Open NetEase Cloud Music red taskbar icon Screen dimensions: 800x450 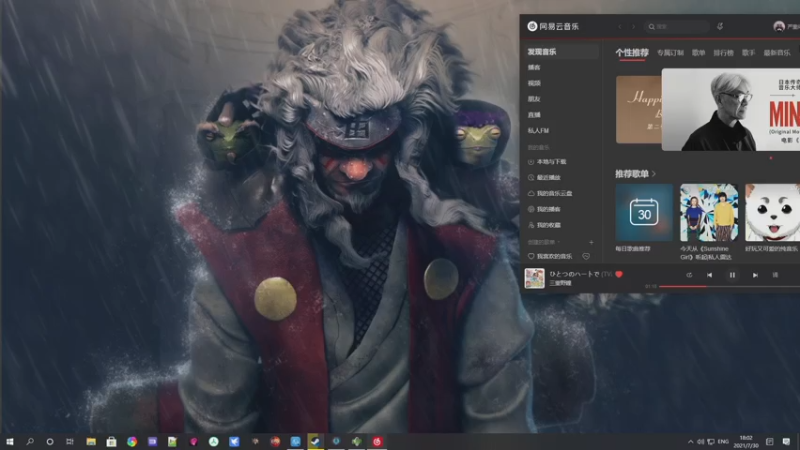coord(377,441)
